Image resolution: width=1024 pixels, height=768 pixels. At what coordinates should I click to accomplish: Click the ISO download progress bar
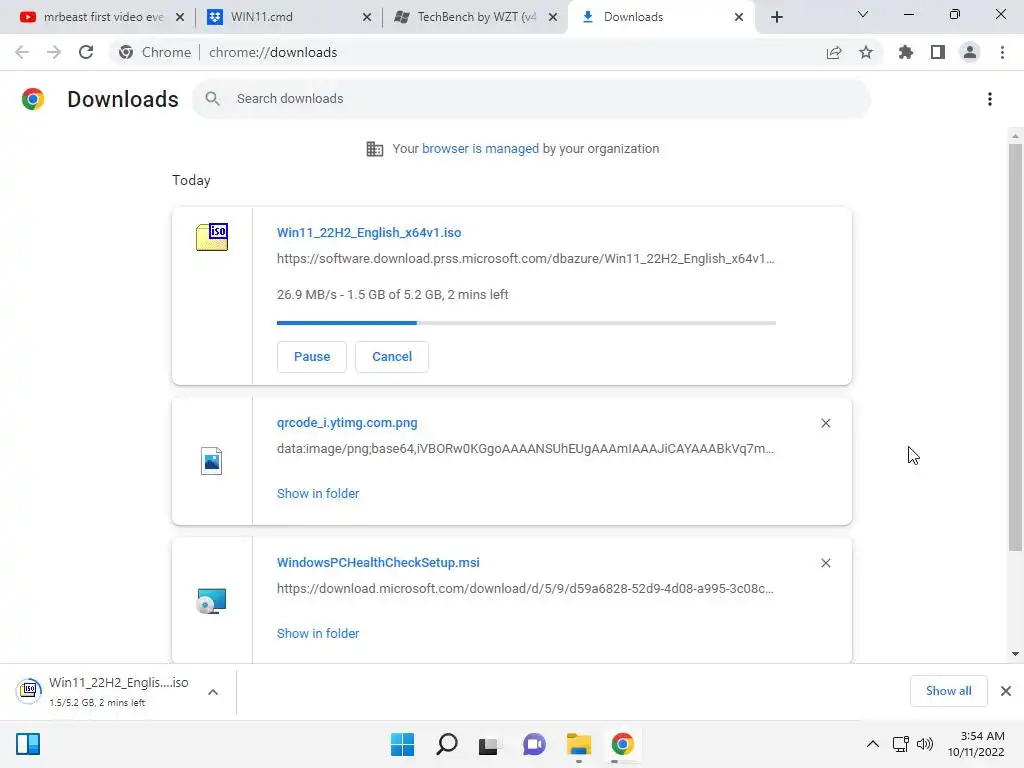coord(526,323)
